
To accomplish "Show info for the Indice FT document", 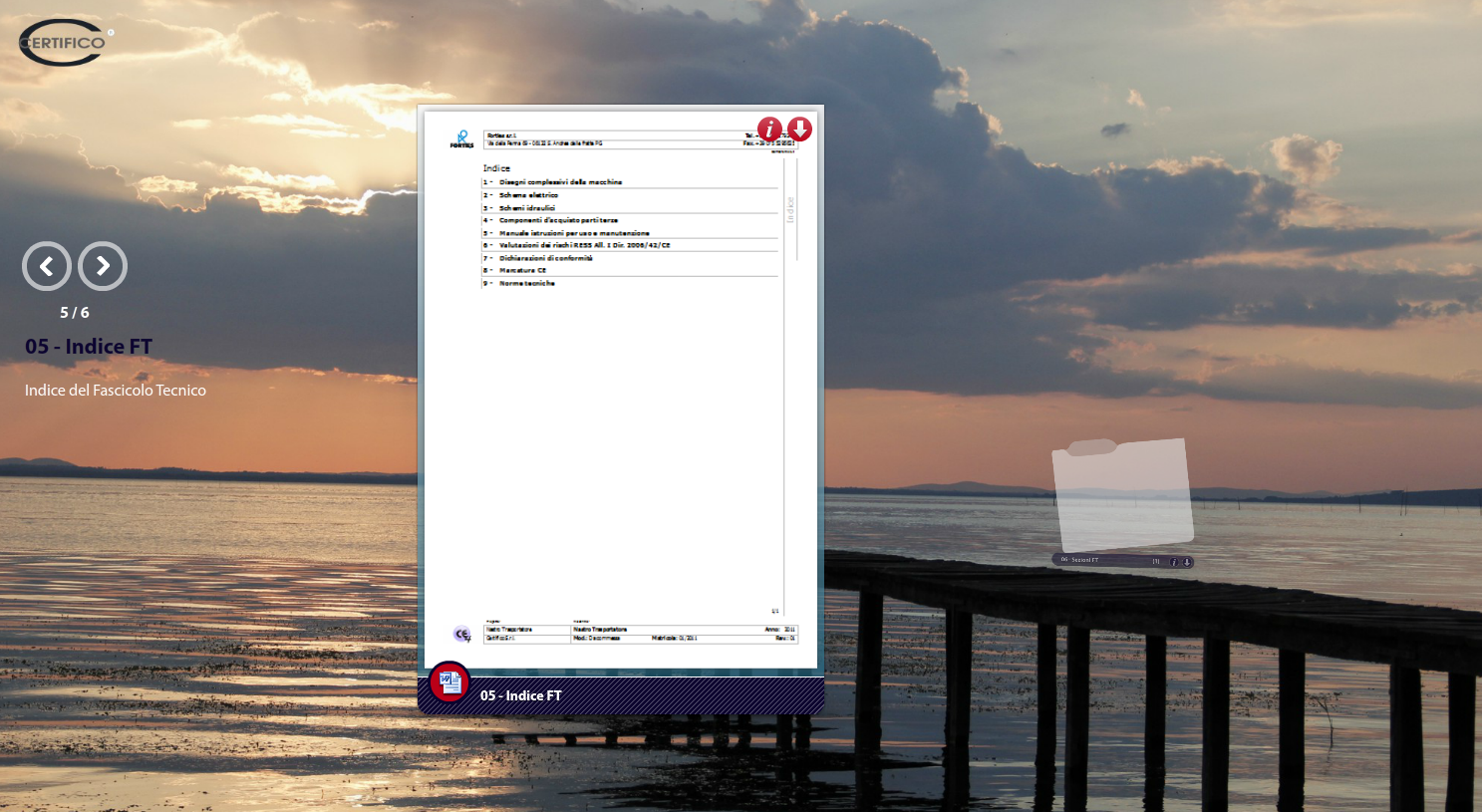I will click(769, 130).
